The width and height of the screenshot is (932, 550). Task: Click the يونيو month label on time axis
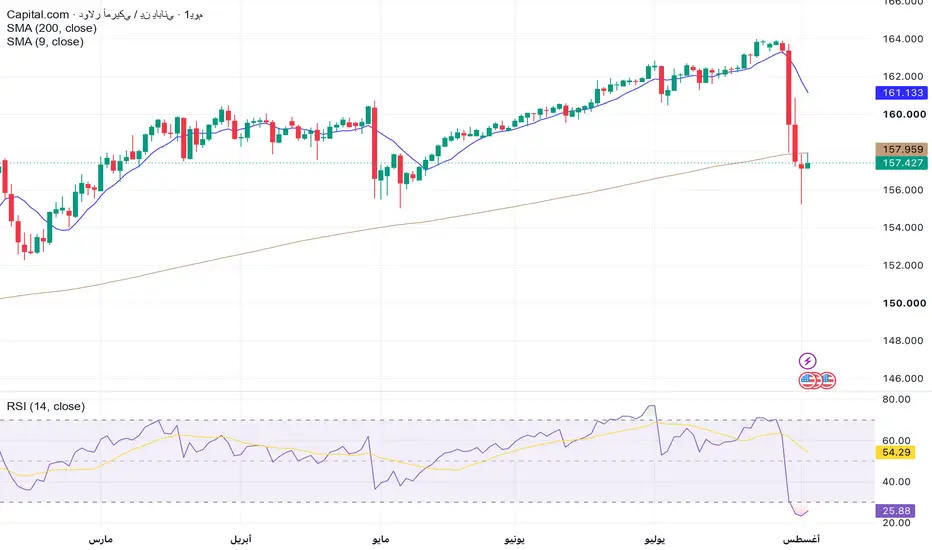pos(515,539)
